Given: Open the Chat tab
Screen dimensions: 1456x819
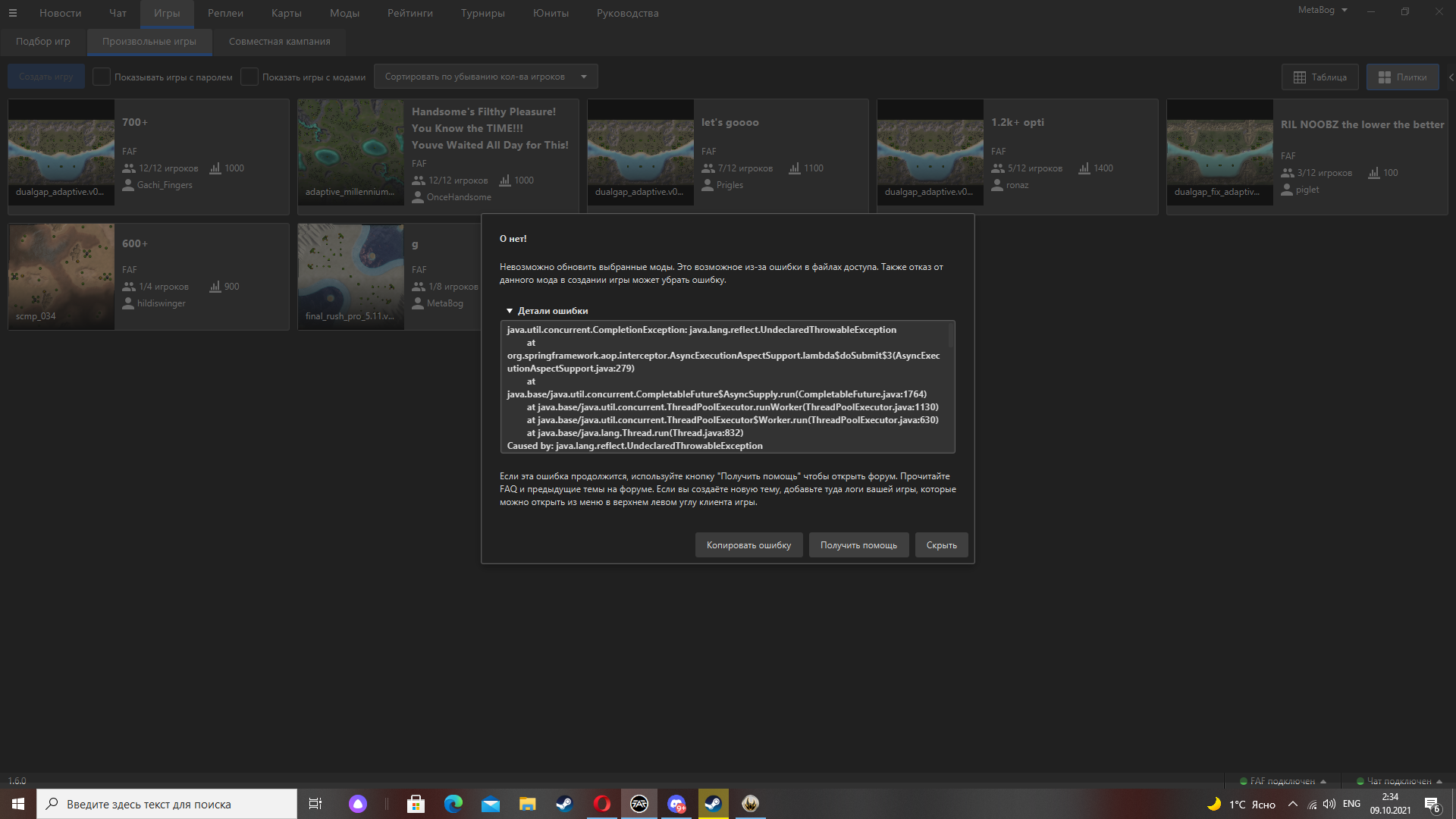Looking at the screenshot, I should tap(118, 14).
